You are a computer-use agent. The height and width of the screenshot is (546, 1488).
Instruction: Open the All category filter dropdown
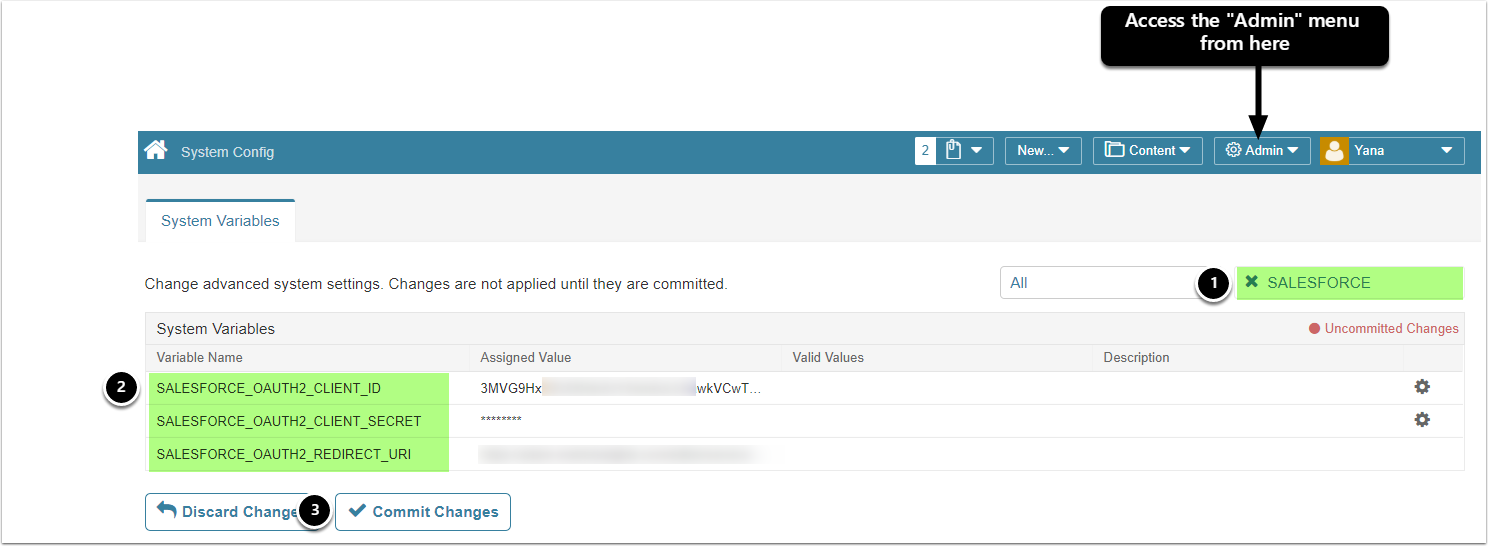click(1098, 283)
